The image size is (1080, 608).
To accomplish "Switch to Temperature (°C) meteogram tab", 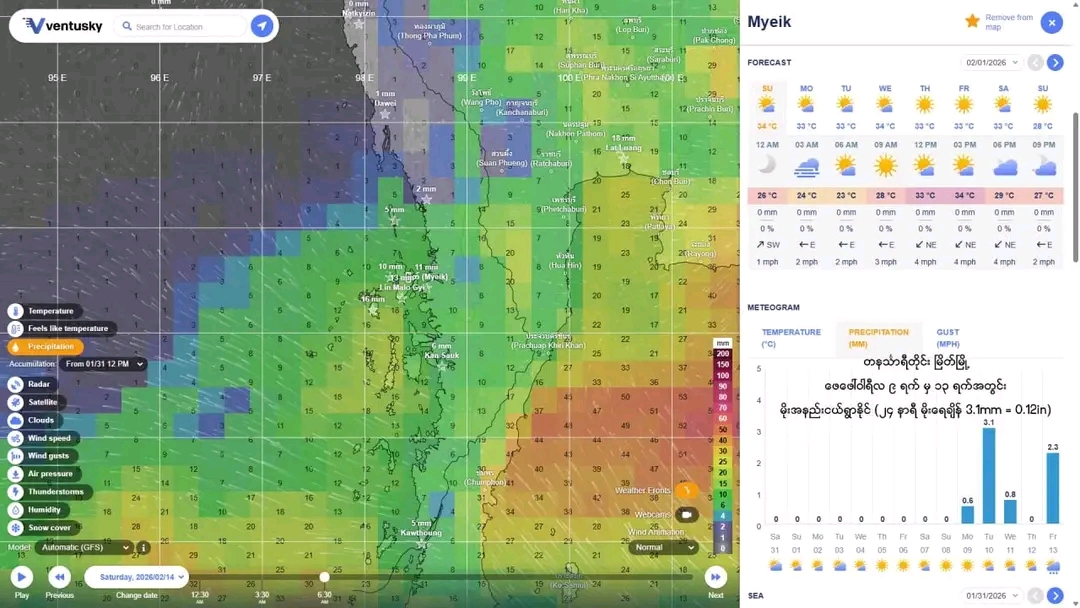I will click(x=791, y=337).
